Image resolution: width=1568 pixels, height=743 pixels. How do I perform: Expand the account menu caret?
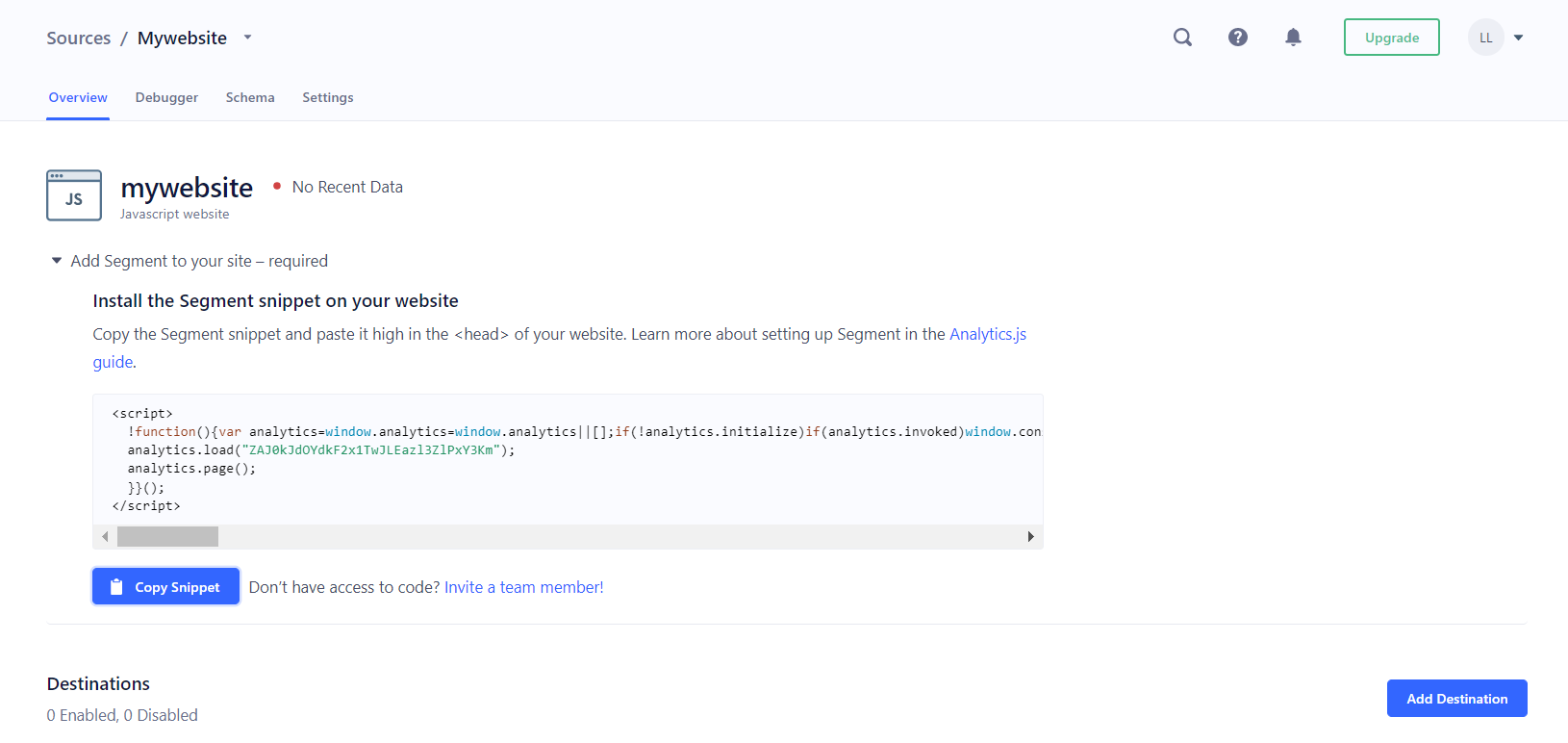click(x=1519, y=38)
